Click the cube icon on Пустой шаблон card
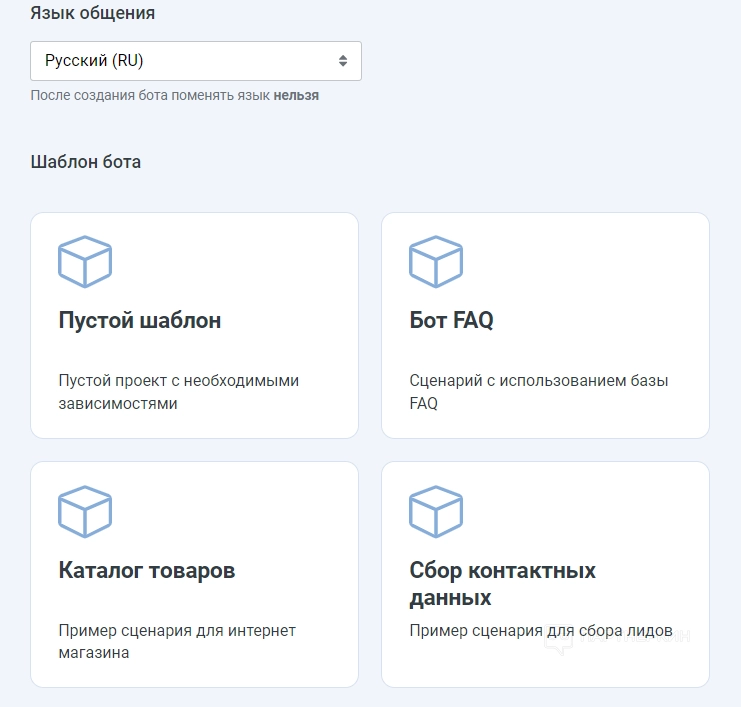Viewport: 741px width, 707px height. tap(85, 262)
